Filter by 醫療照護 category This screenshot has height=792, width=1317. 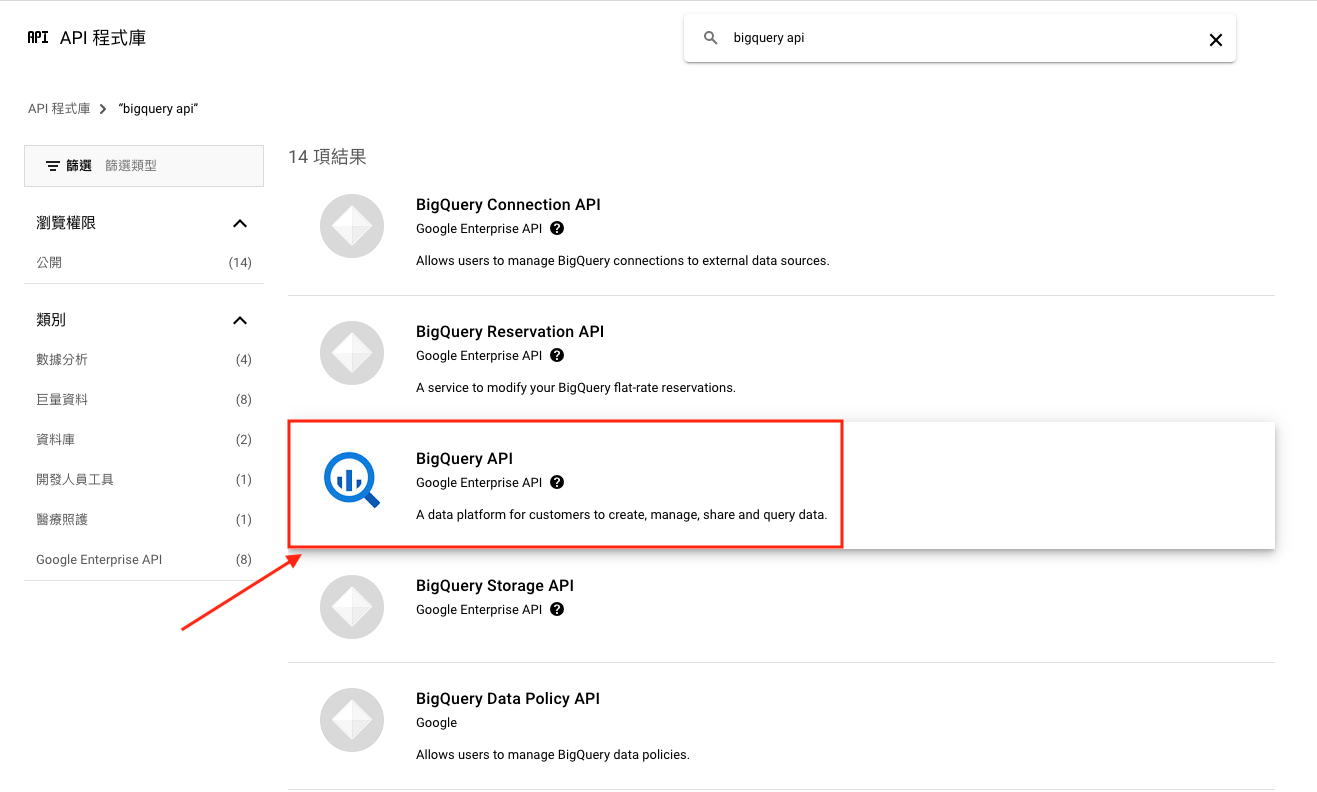pos(144,520)
